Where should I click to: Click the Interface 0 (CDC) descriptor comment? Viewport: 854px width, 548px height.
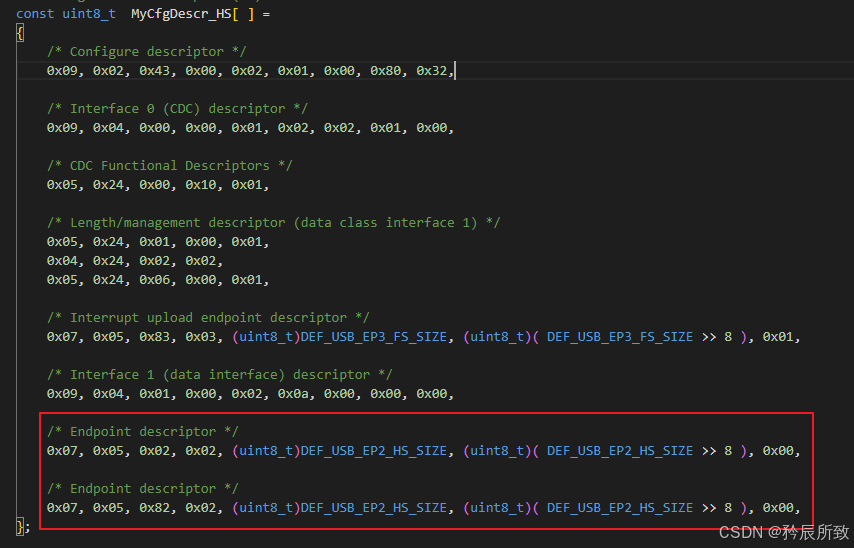(x=177, y=108)
